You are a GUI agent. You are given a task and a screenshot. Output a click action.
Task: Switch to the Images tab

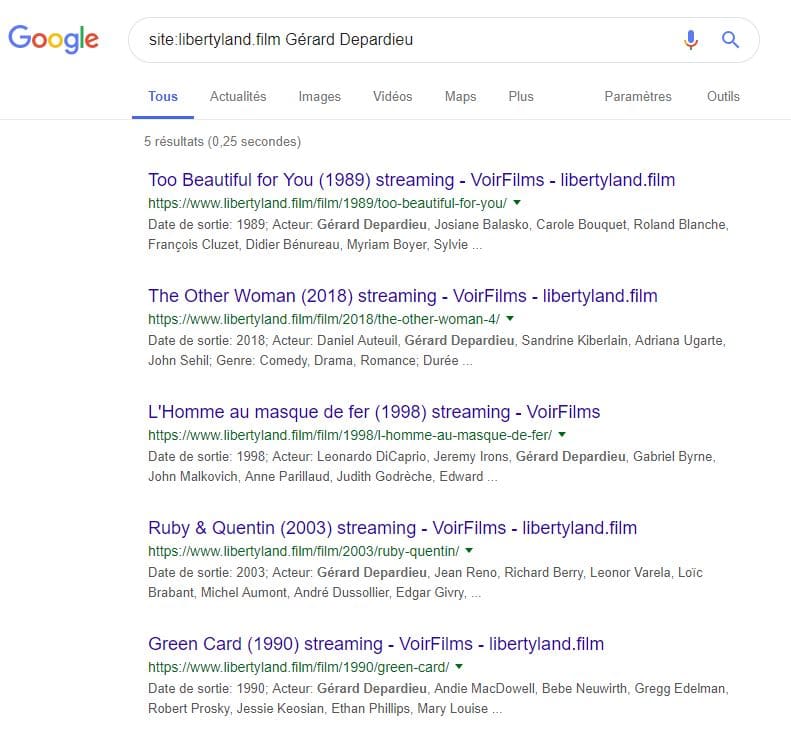pos(319,96)
